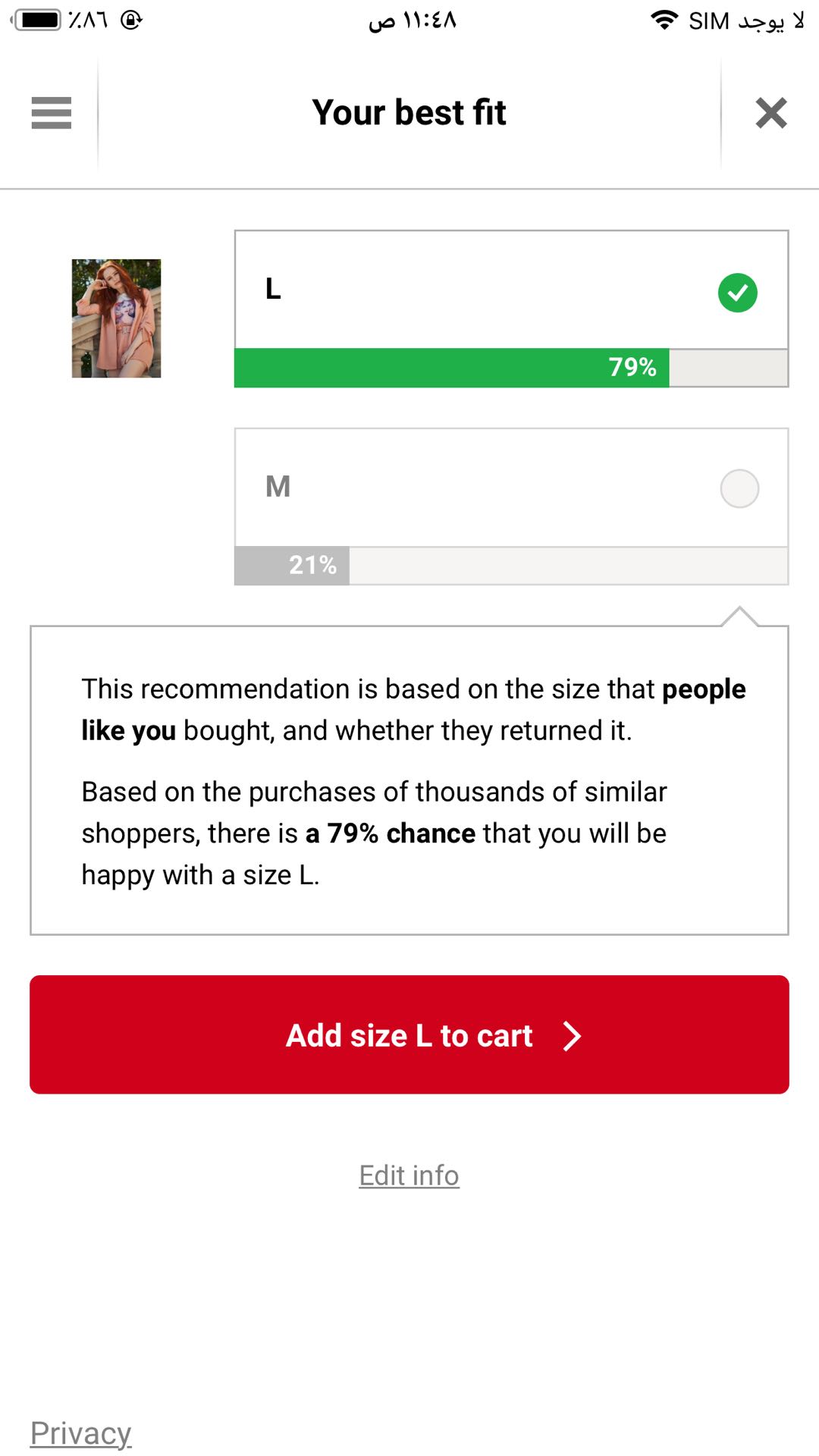The width and height of the screenshot is (819, 1456).
Task: Click the product model thumbnail
Action: [x=116, y=318]
